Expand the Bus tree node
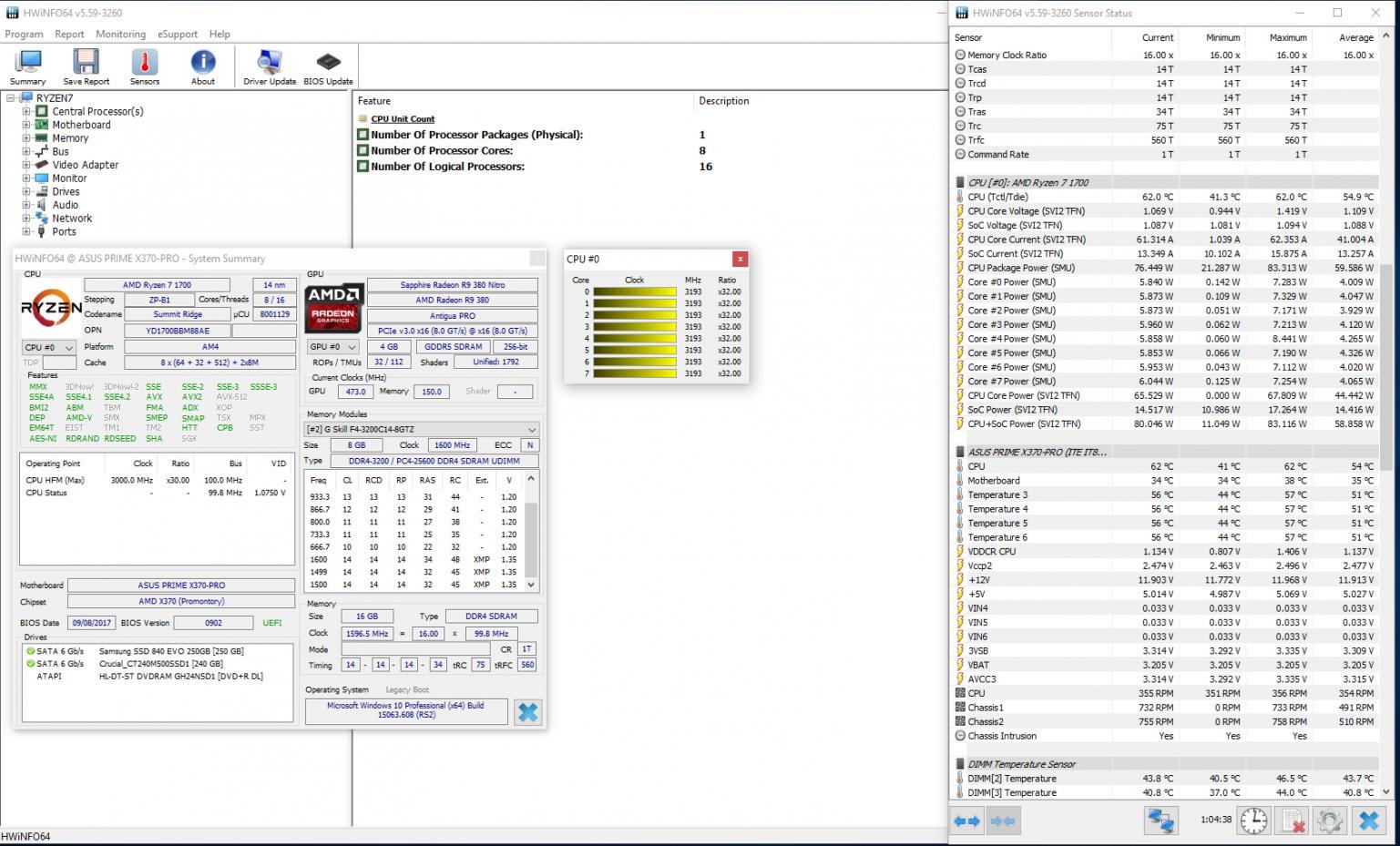 coord(26,151)
